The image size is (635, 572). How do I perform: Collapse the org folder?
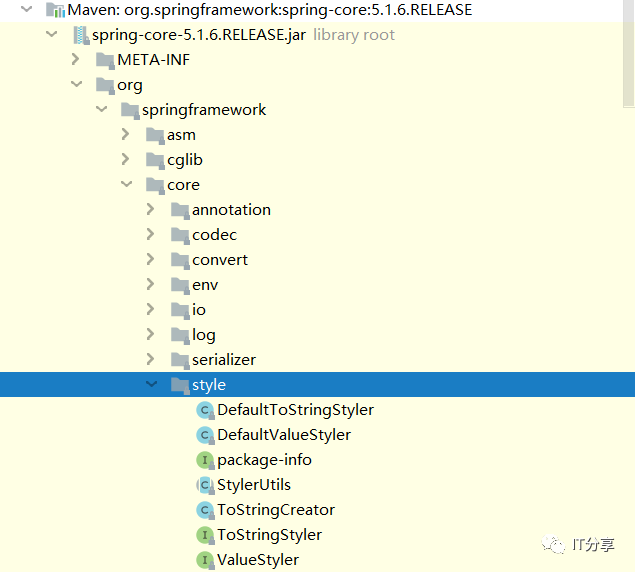(x=77, y=84)
